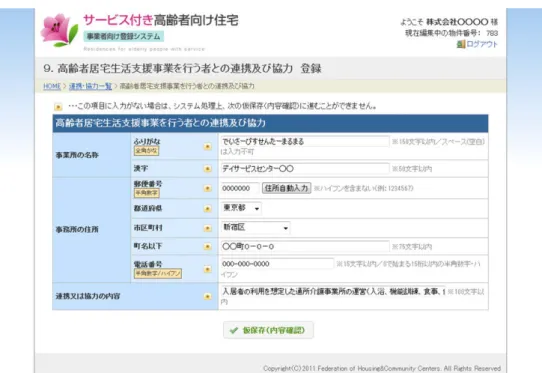Focus the 郵便番号 postal code field
Viewport: 542px width, 373px height.
point(240,188)
